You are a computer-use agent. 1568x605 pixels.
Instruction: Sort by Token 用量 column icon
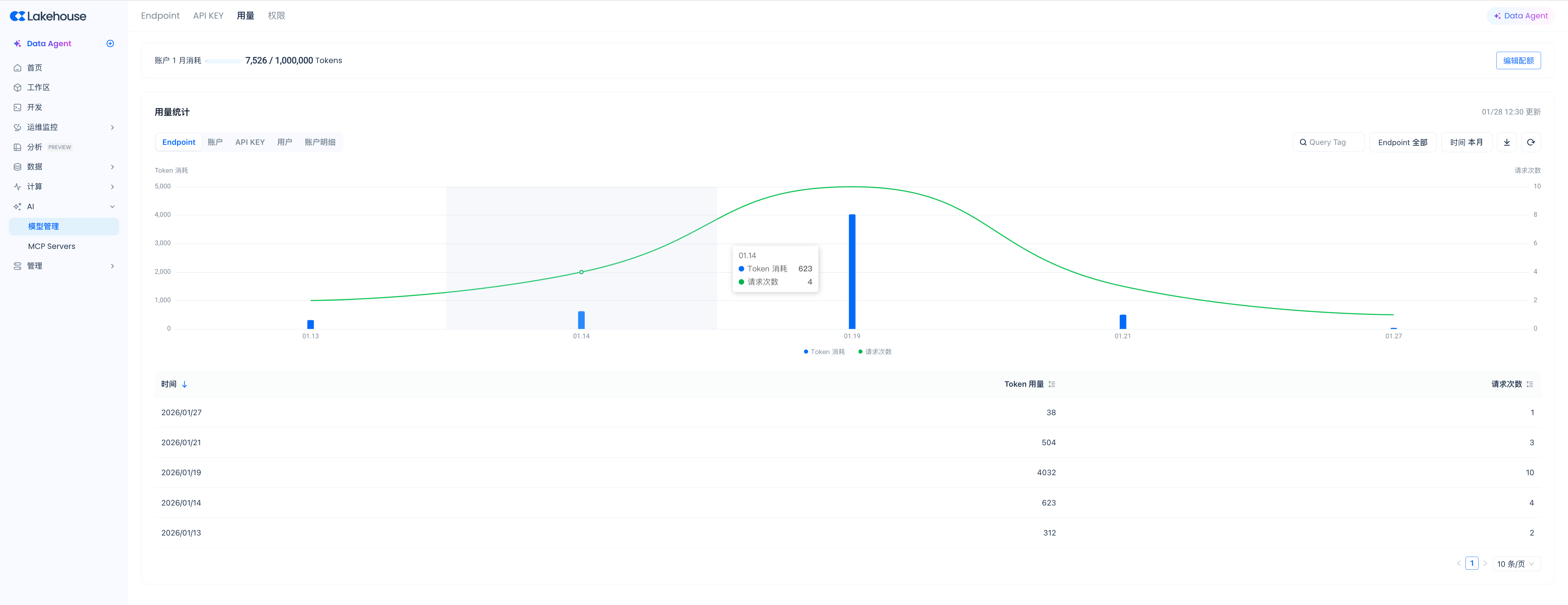(x=1052, y=384)
